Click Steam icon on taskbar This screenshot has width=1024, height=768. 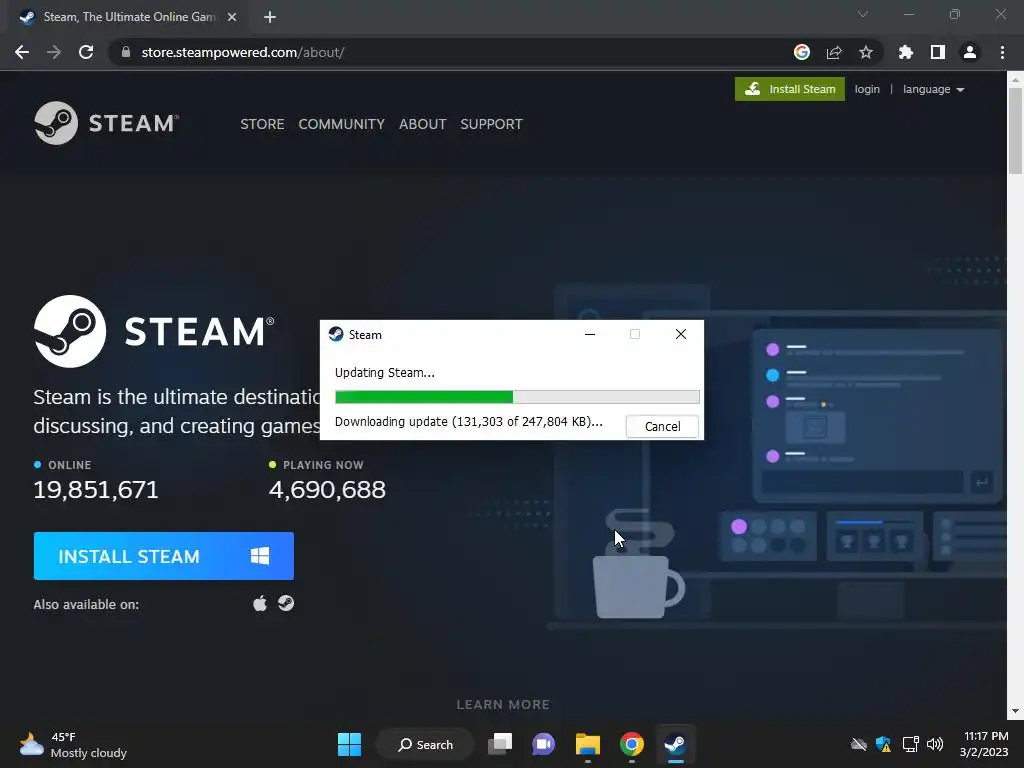point(675,744)
